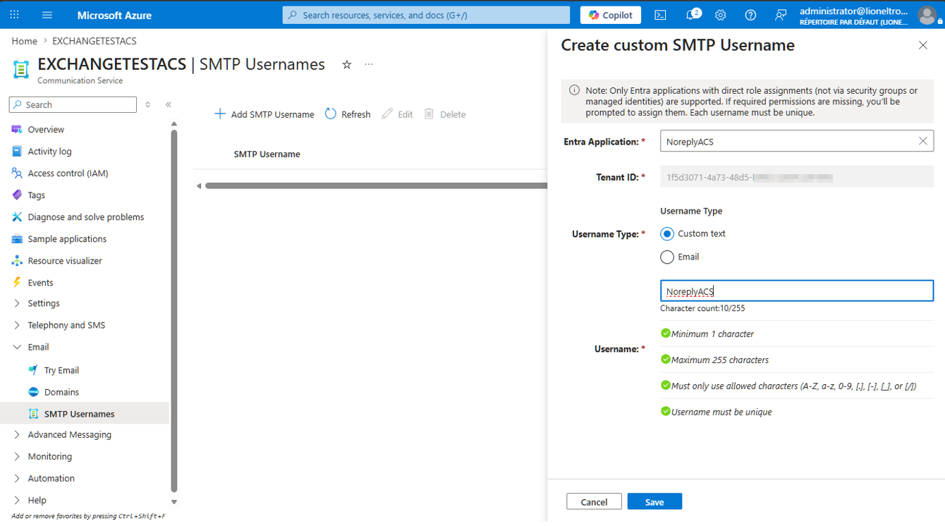Click the Overview menu icon
945x526 pixels.
(x=17, y=130)
